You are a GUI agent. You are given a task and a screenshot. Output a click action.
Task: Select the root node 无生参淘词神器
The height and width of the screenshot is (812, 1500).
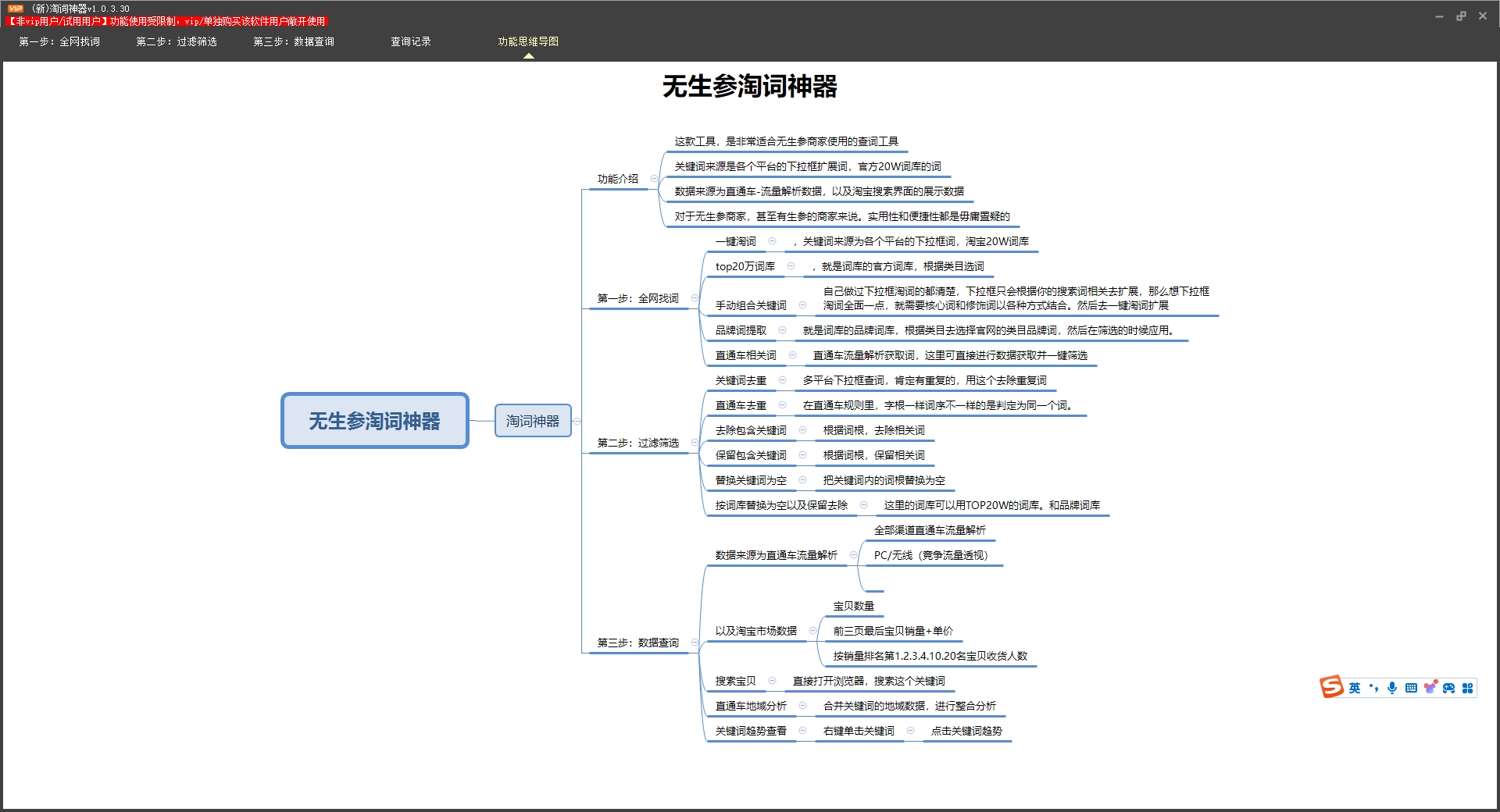(x=375, y=421)
